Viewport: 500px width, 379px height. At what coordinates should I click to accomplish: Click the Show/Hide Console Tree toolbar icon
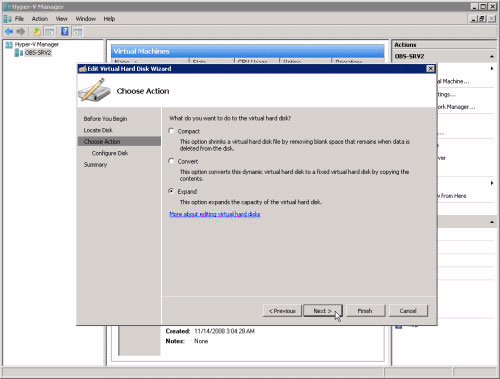click(50, 32)
